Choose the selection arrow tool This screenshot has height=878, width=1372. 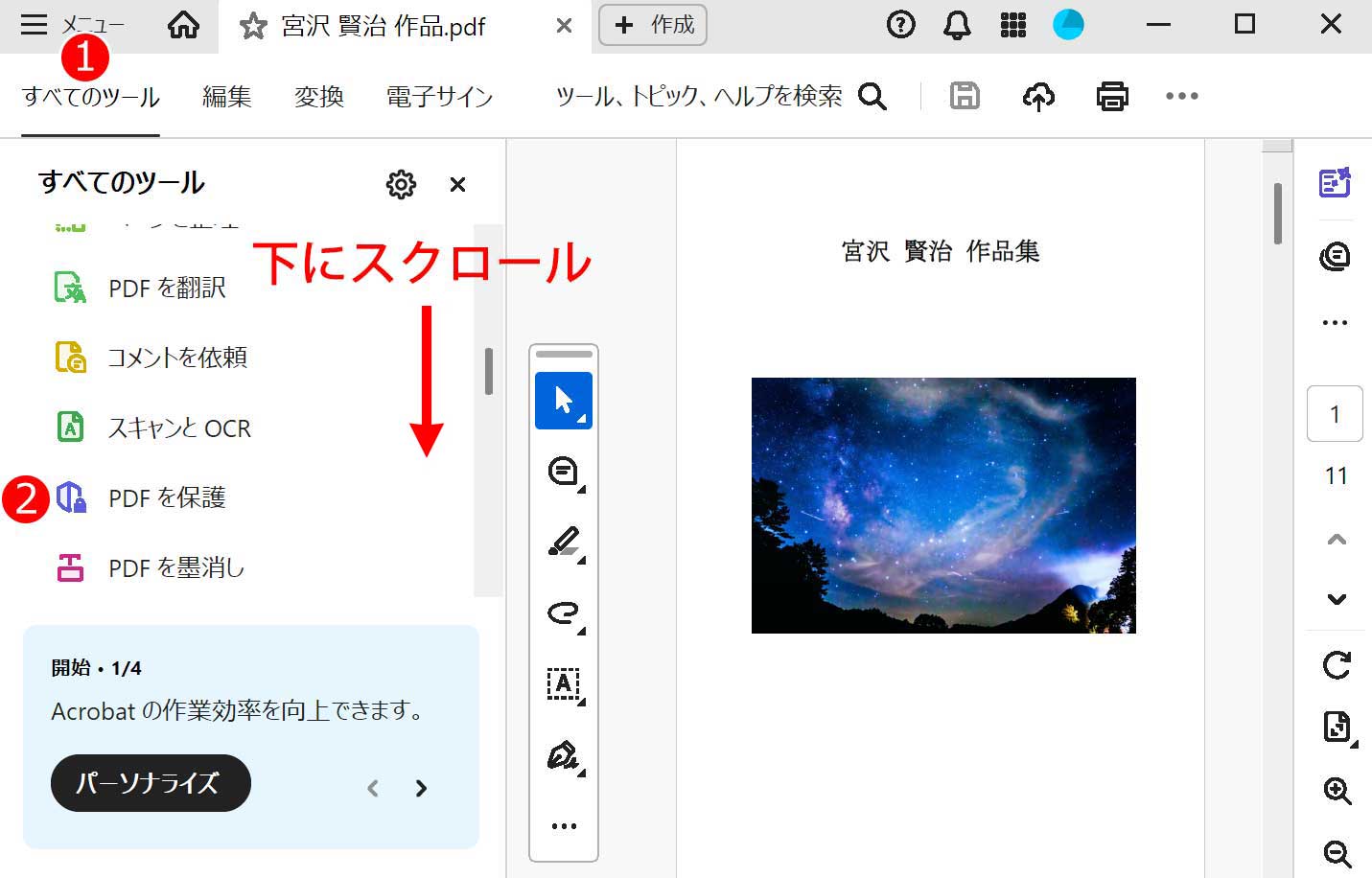[564, 401]
